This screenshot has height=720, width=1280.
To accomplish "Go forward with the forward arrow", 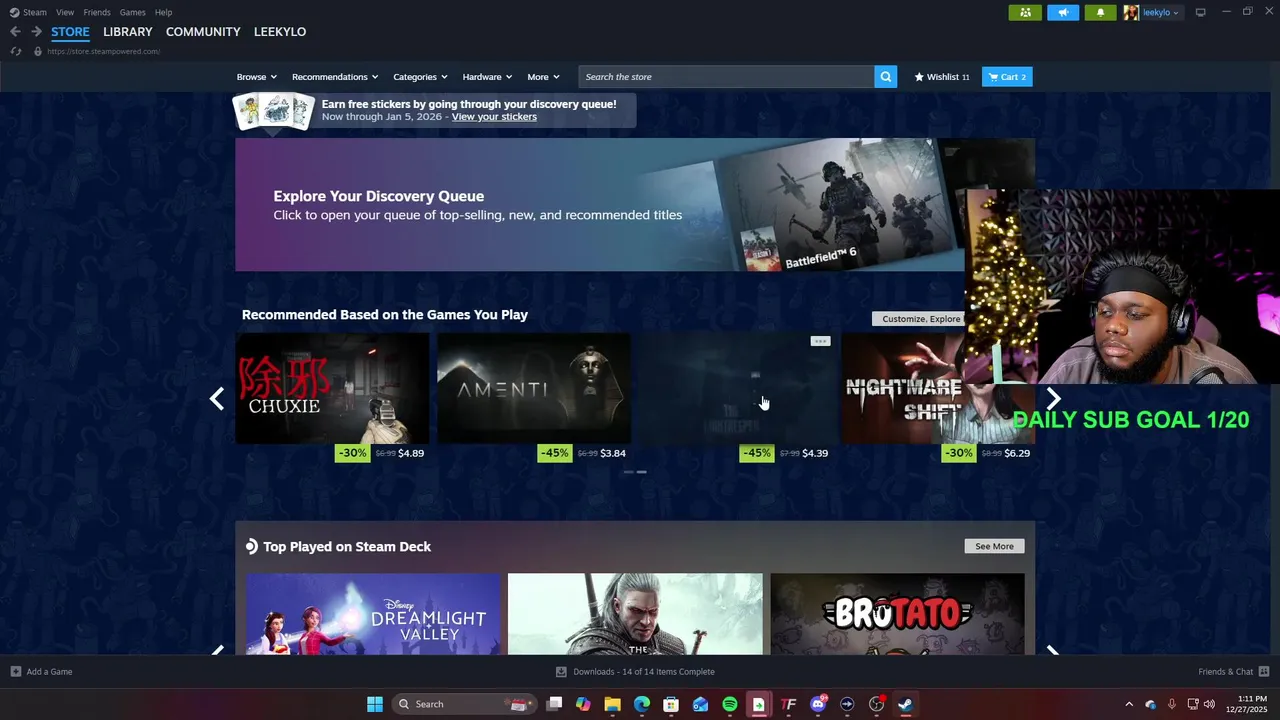I will point(36,32).
